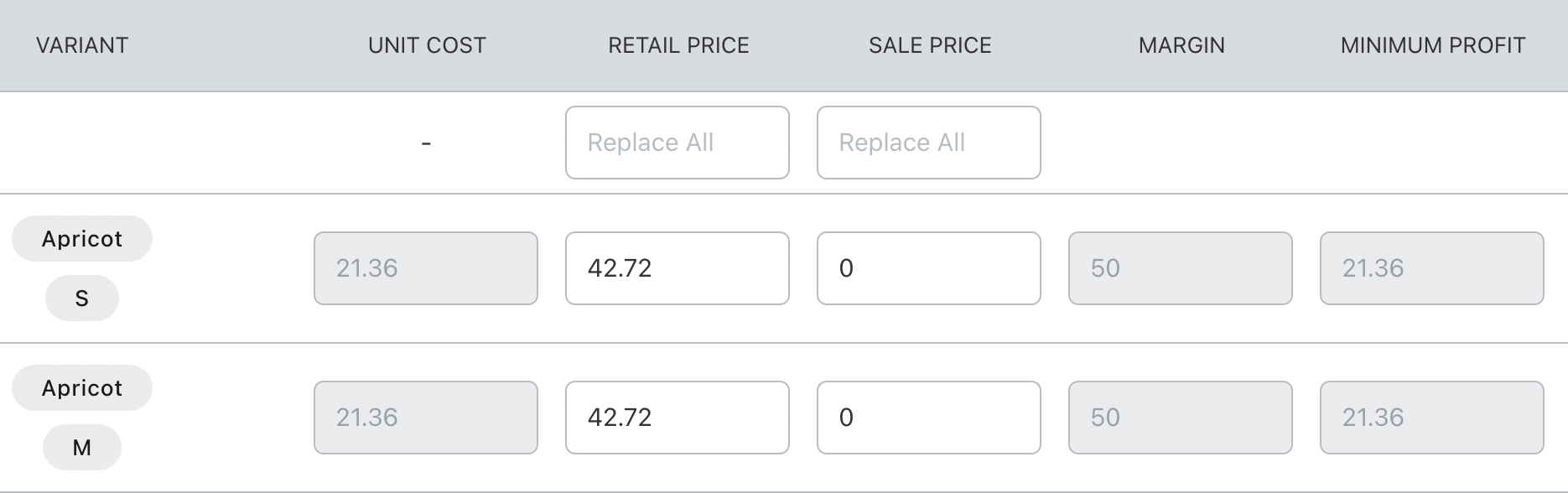Edit retail price for Apricot M

677,418
